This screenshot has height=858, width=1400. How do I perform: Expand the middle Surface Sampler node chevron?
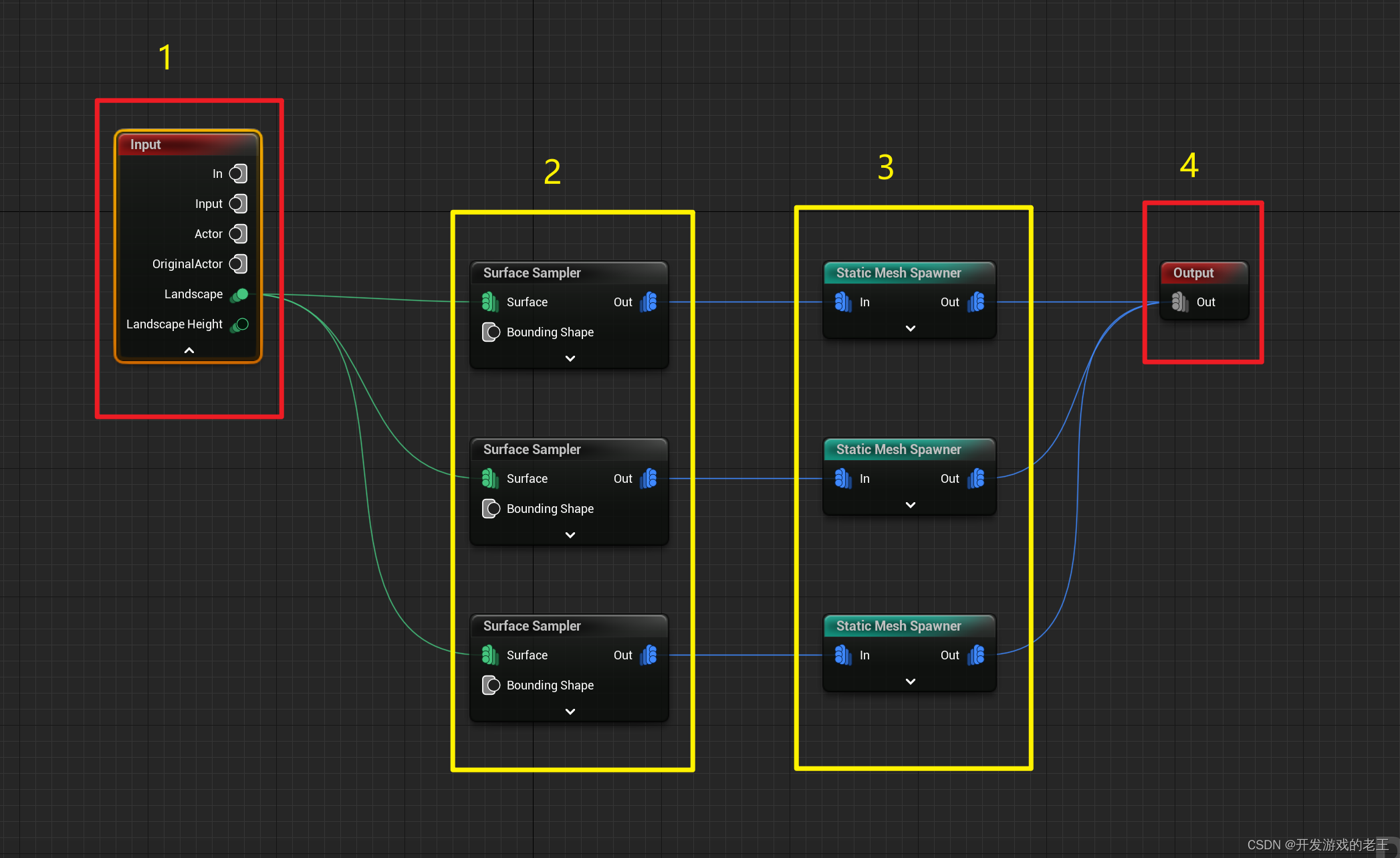(570, 535)
